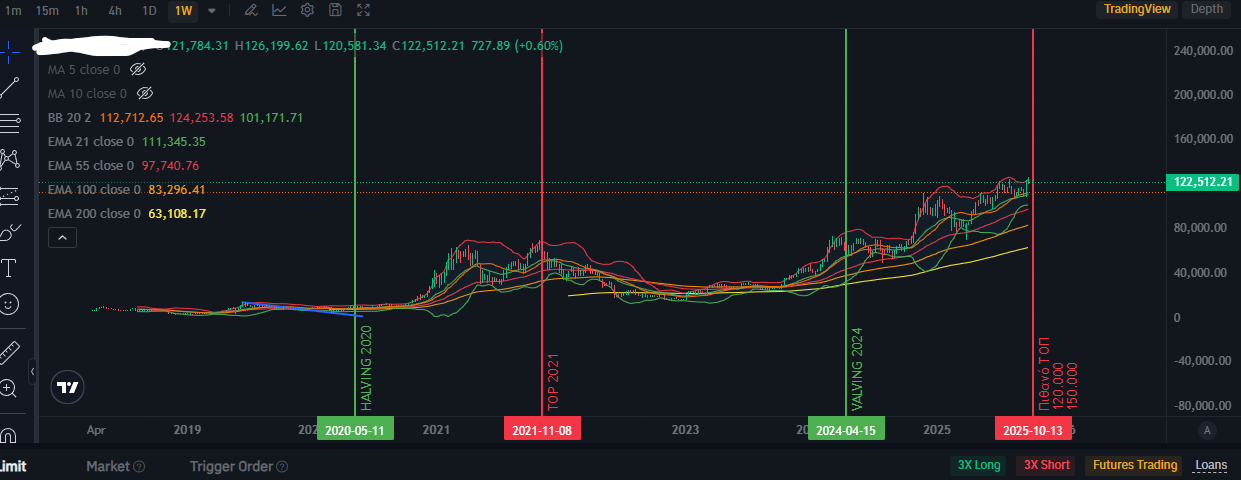Click the pencil drawing toolbar icon

(250, 10)
